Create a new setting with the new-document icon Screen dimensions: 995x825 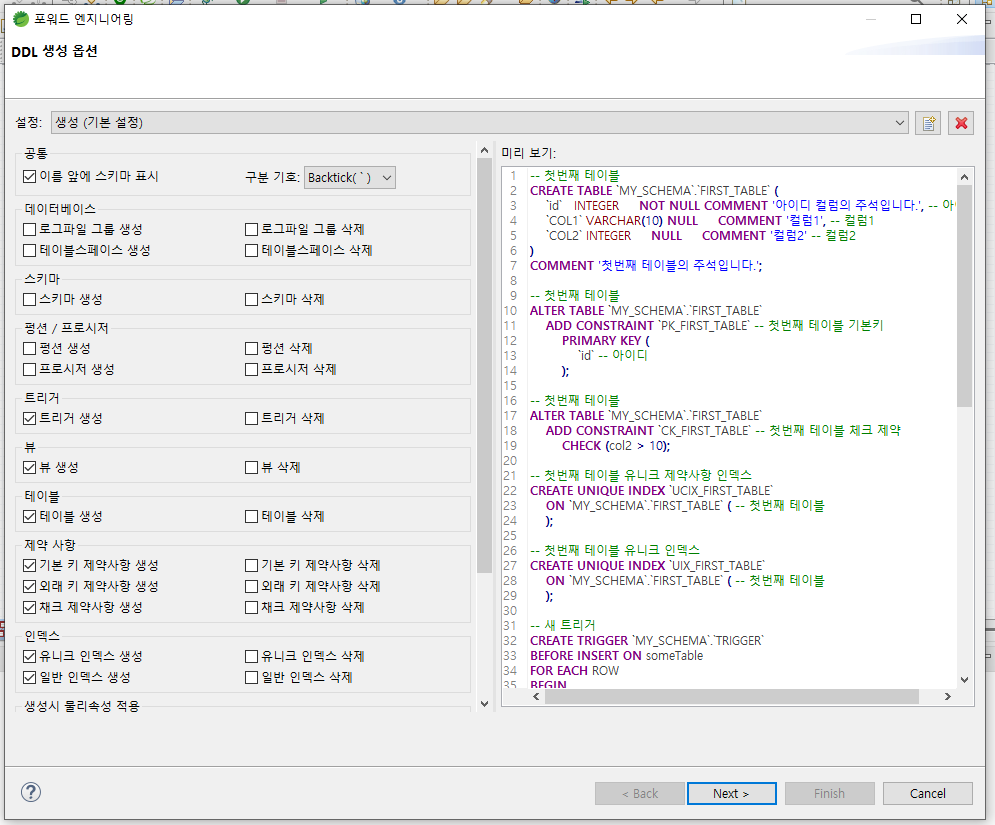(928, 122)
